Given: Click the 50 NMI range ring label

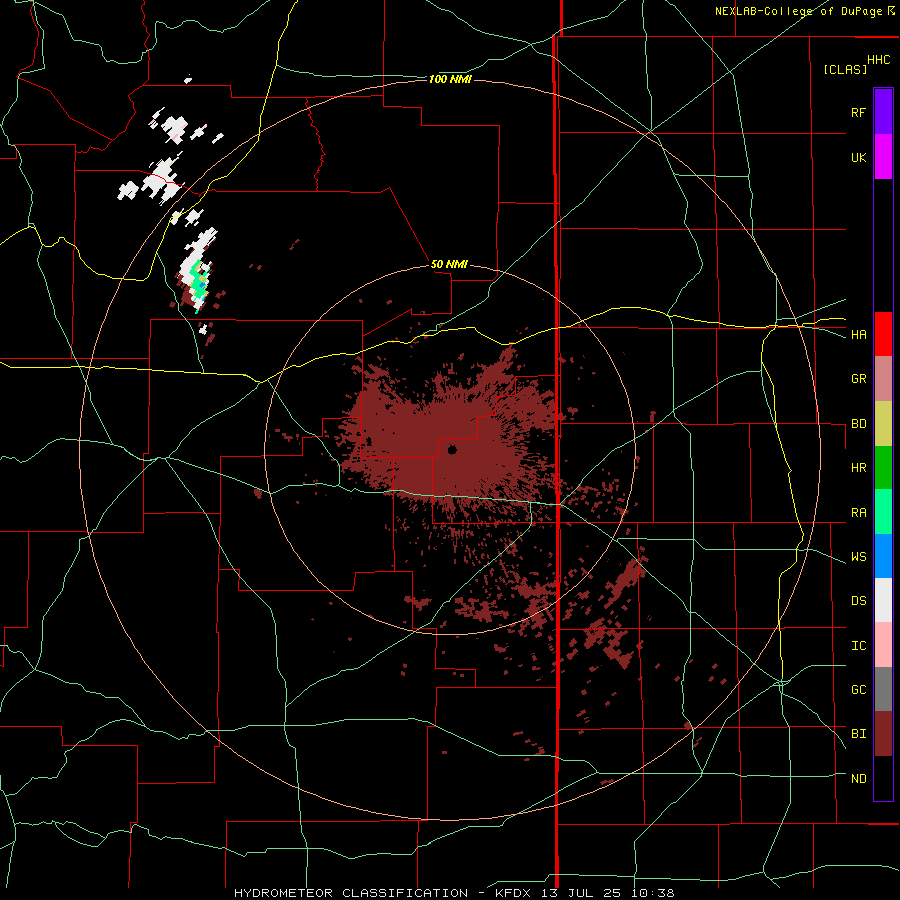Looking at the screenshot, I should 449,264.
